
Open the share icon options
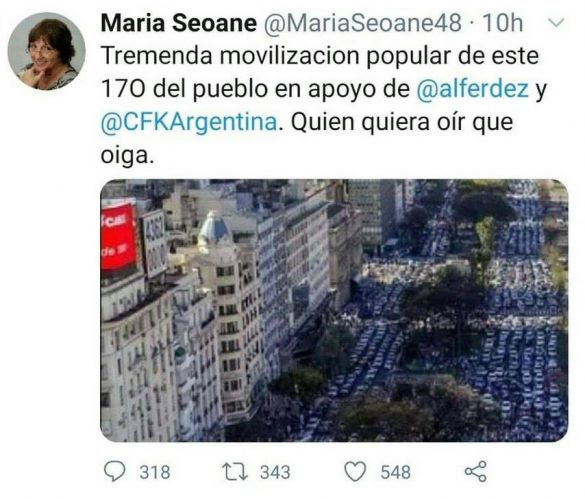(x=476, y=471)
